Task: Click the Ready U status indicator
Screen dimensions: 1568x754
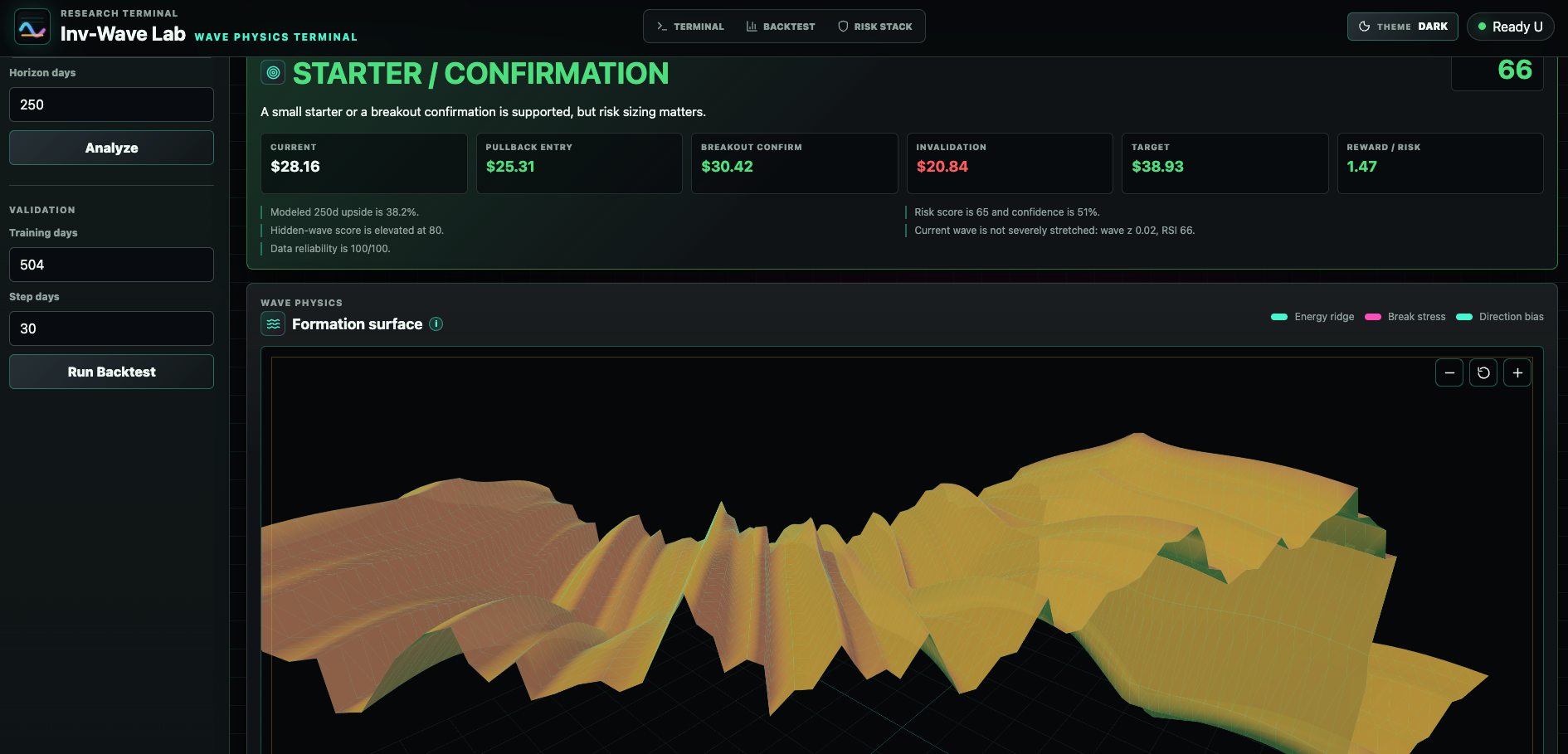Action: [x=1511, y=27]
